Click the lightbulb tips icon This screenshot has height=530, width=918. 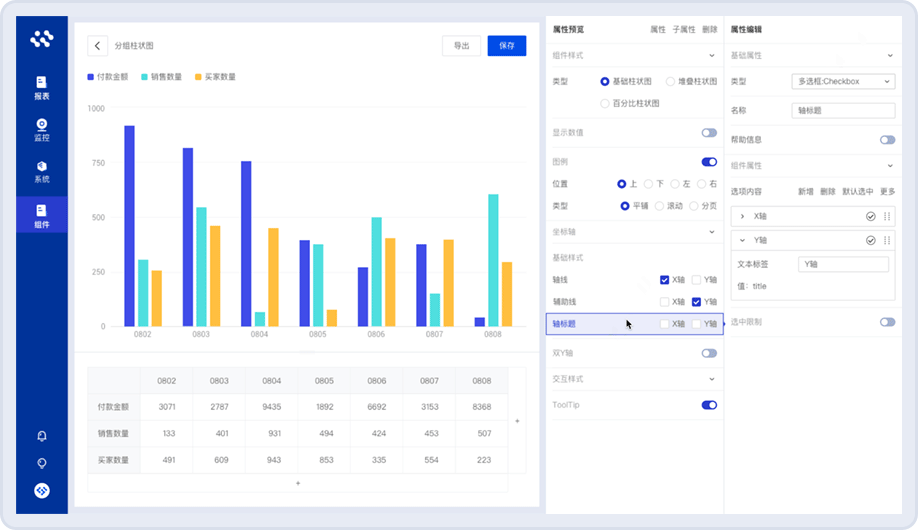[x=42, y=464]
